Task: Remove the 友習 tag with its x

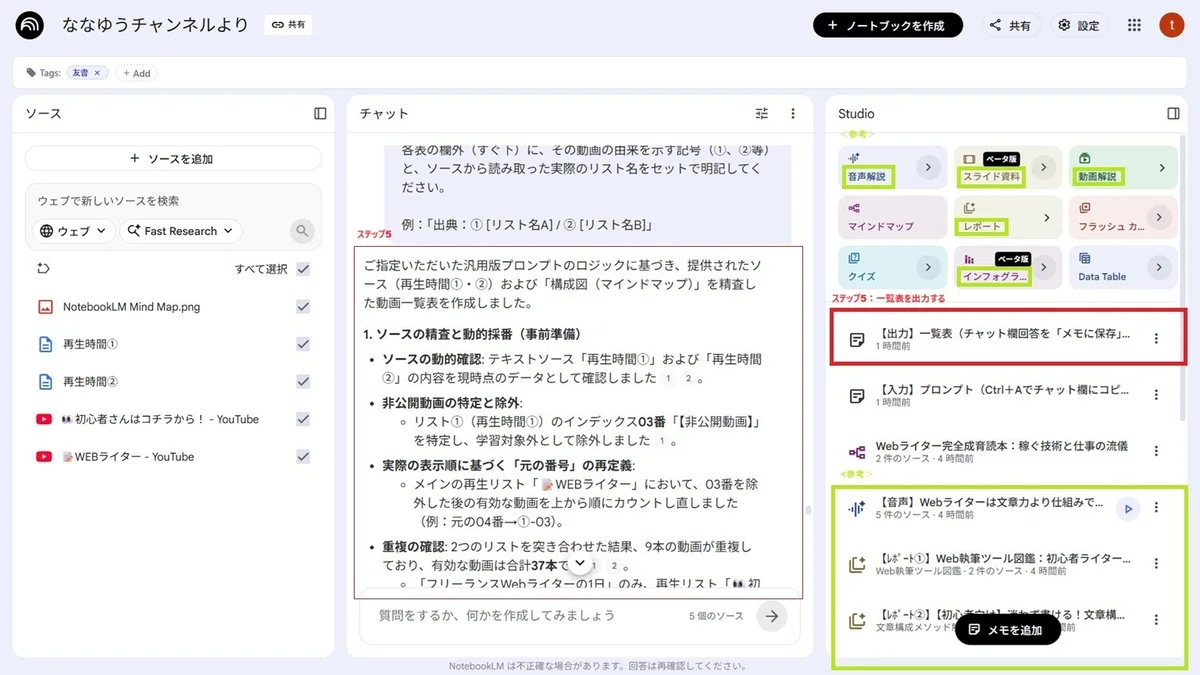Action: tap(98, 73)
